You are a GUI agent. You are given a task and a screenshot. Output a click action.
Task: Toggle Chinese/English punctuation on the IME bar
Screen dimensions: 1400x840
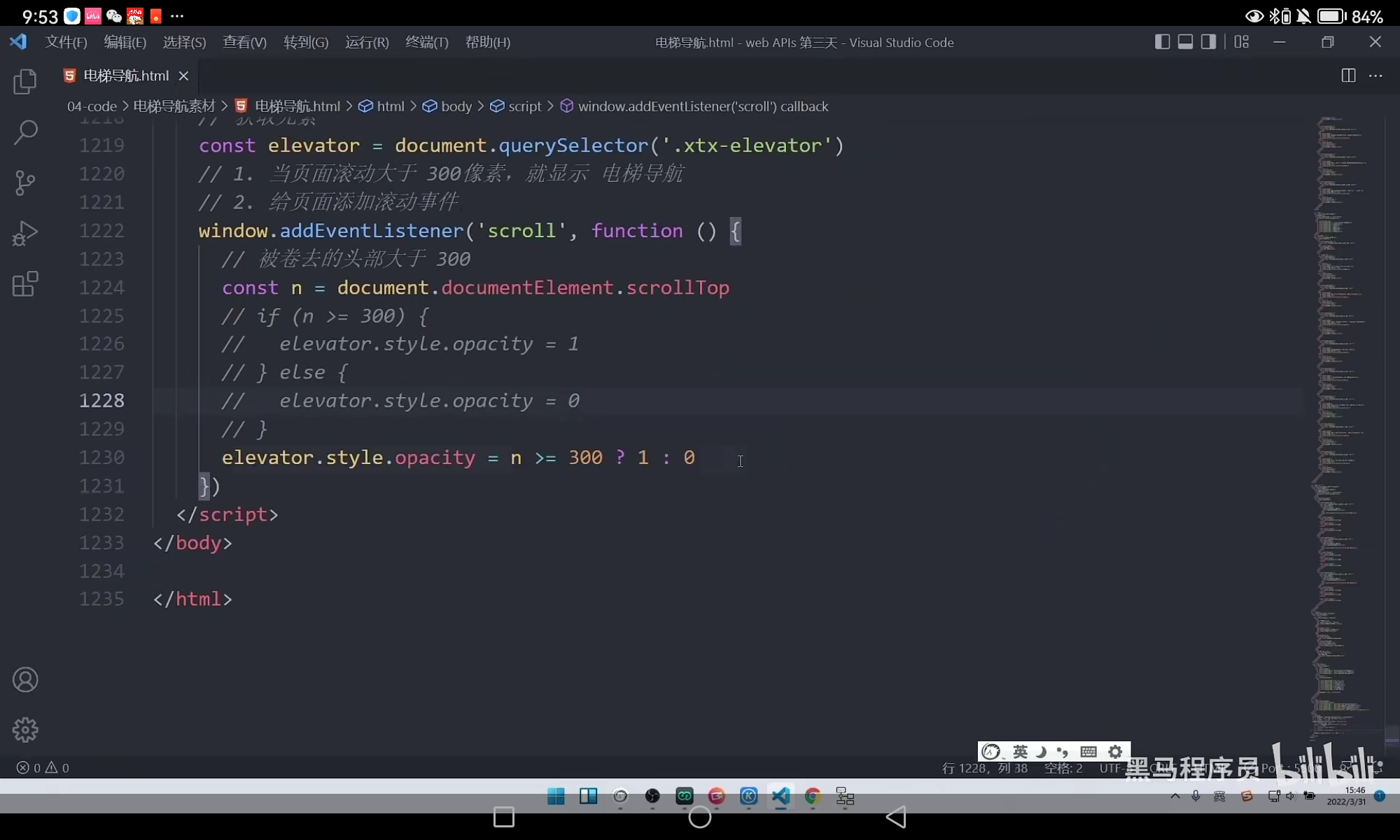(1060, 751)
